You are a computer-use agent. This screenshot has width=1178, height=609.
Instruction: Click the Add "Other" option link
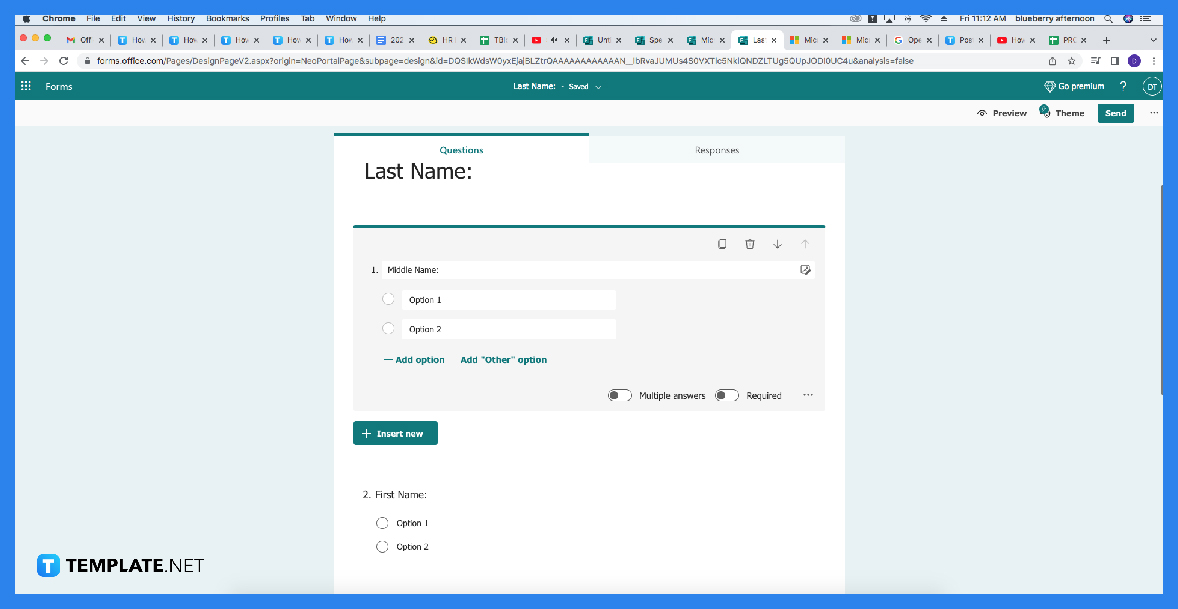pyautogui.click(x=503, y=359)
